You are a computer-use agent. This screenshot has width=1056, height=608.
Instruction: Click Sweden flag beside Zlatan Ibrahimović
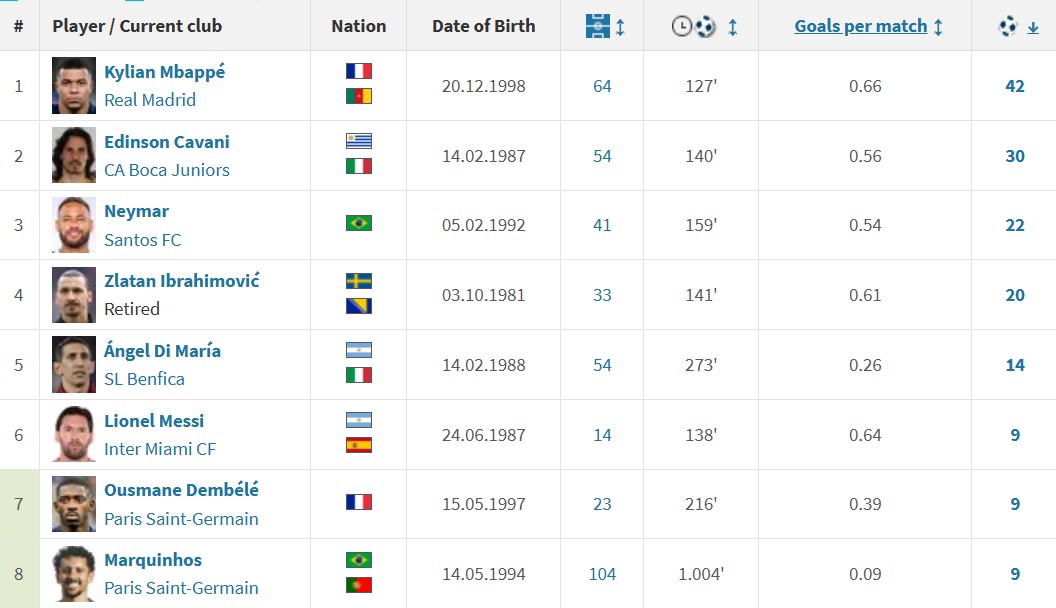coord(359,281)
